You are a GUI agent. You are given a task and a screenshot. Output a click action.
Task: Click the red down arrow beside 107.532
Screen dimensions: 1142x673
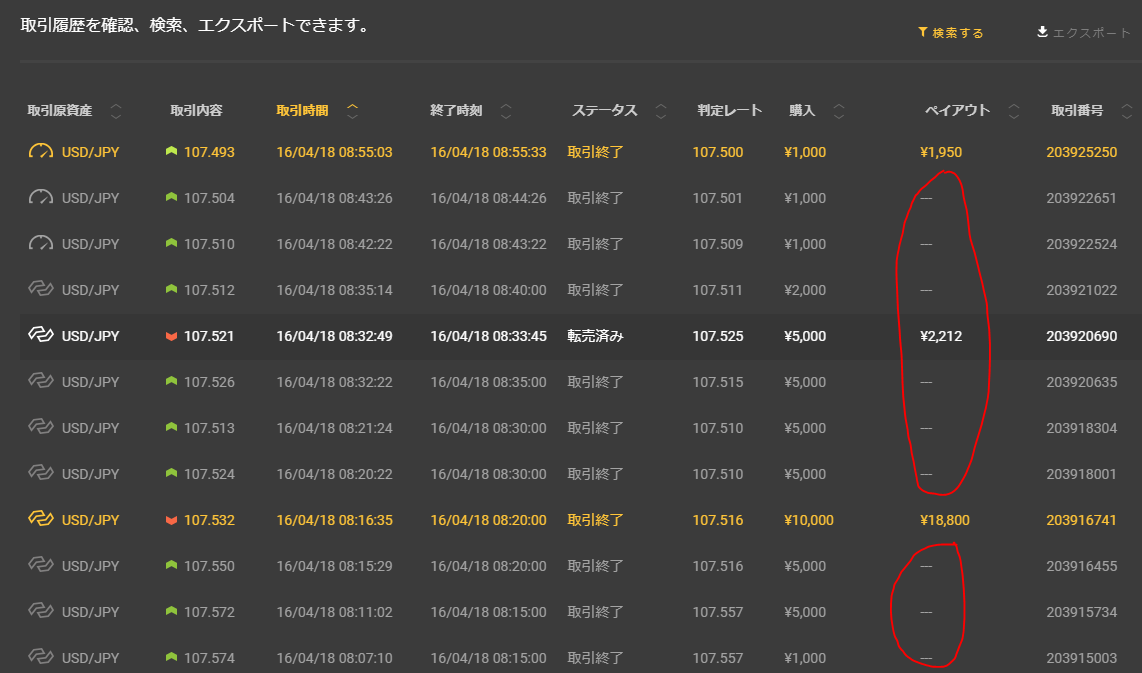[x=171, y=520]
